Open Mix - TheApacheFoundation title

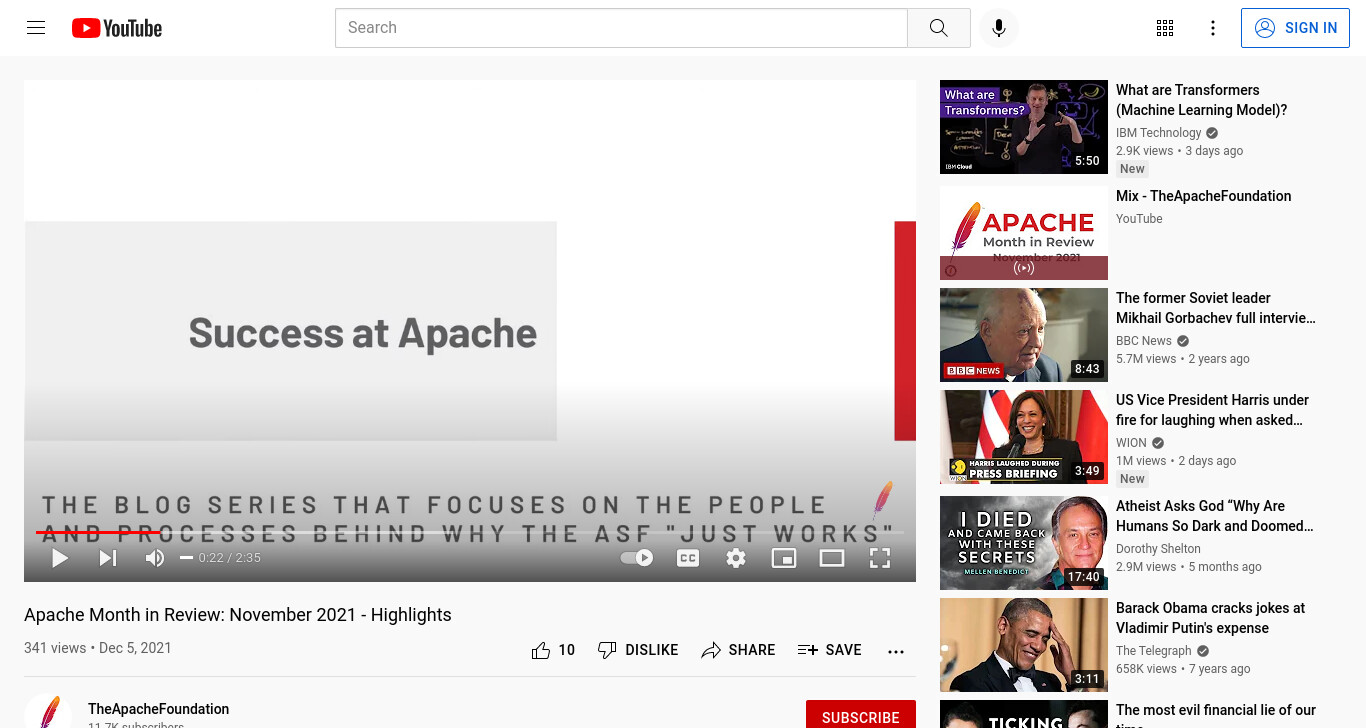[1203, 196]
